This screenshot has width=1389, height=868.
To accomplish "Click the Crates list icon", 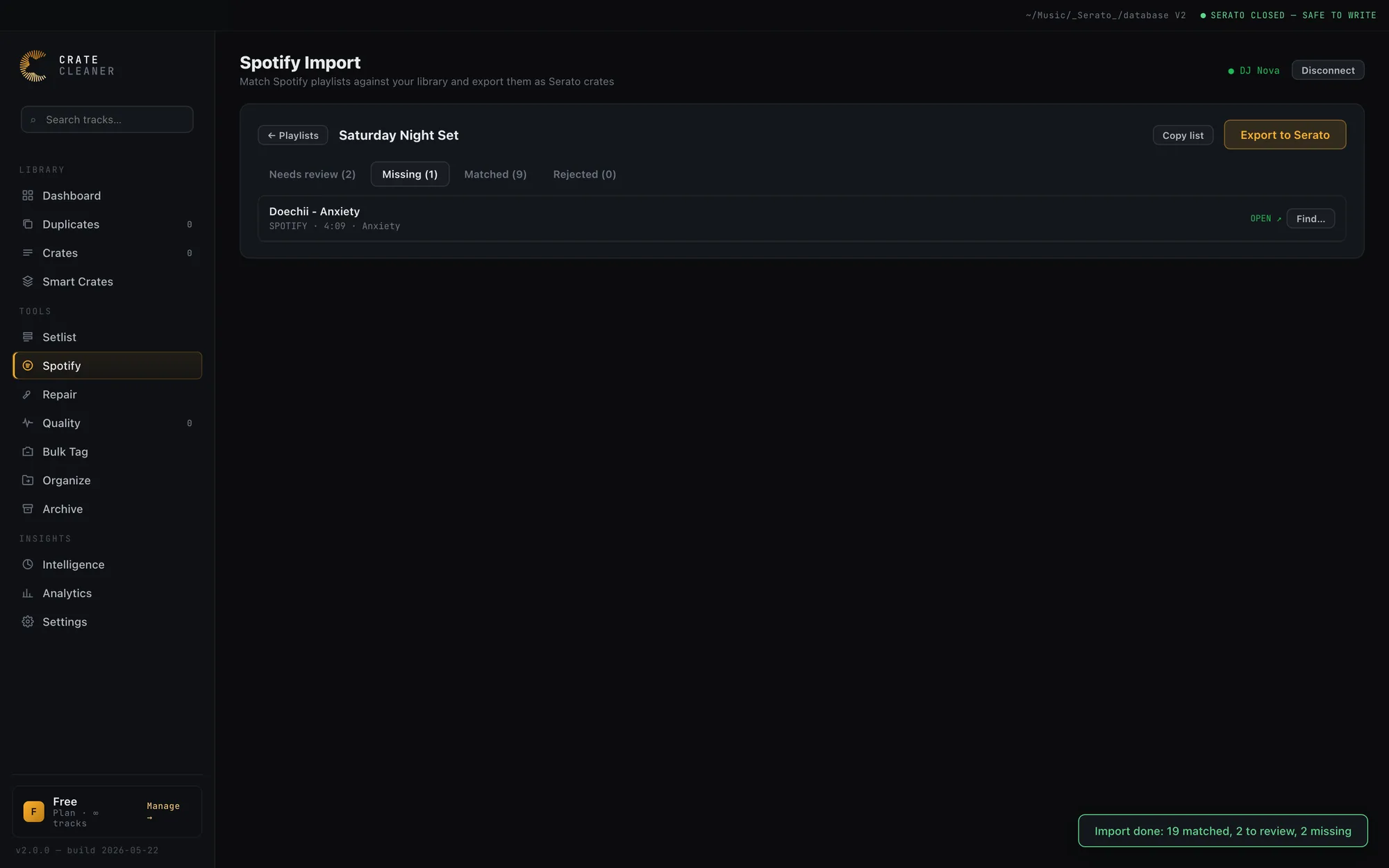I will tap(28, 253).
